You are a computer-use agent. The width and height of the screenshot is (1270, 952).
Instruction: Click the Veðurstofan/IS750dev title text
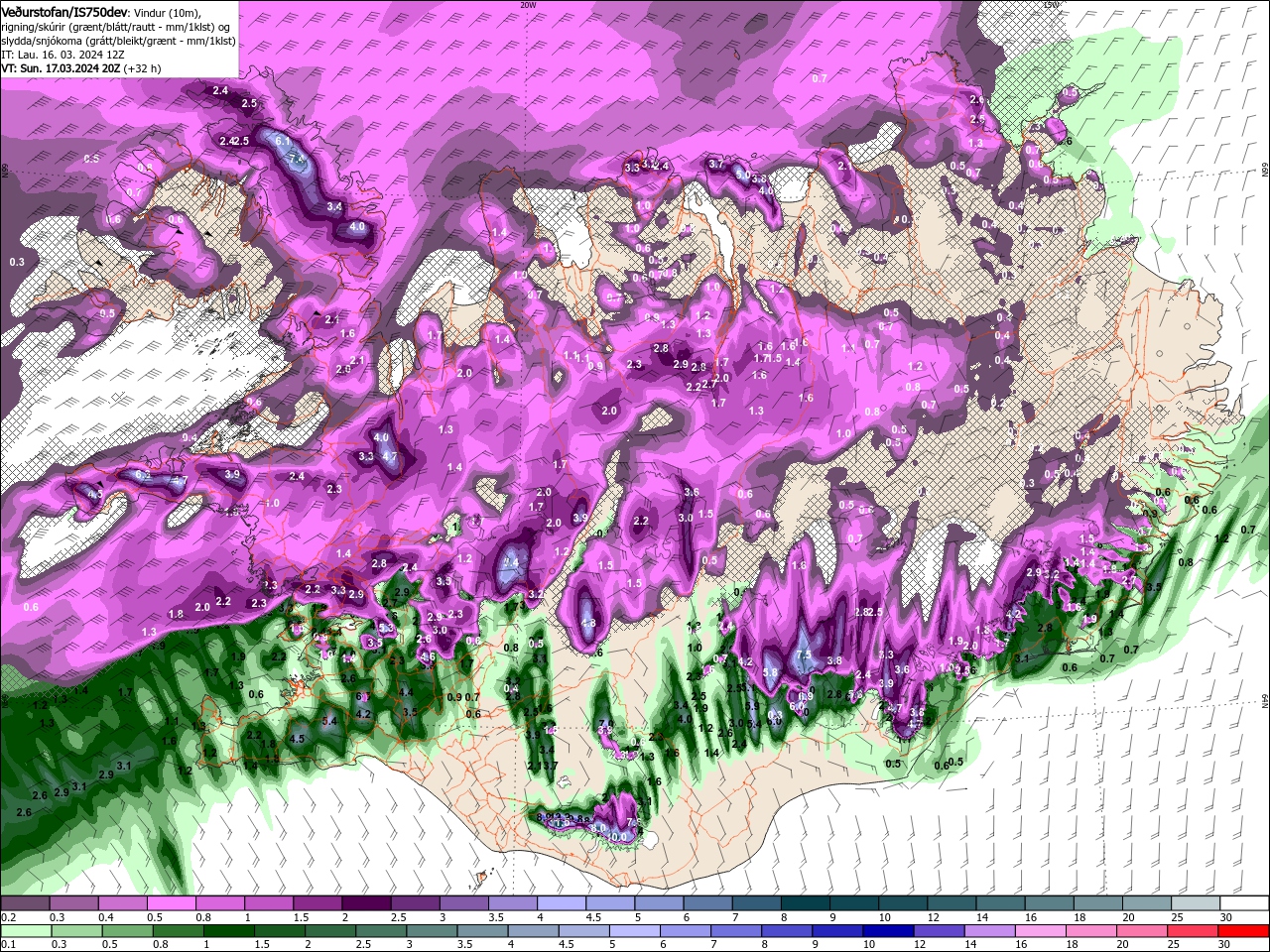point(64,11)
